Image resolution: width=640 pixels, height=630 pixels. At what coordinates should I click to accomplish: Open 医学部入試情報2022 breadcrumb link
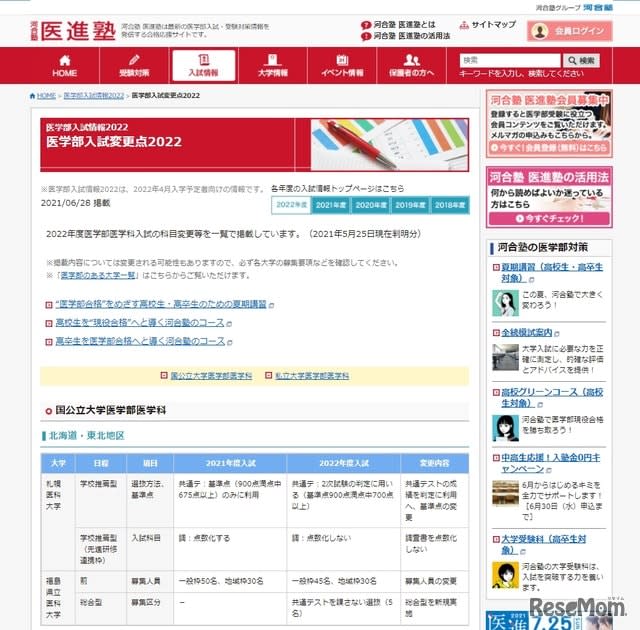[x=93, y=95]
